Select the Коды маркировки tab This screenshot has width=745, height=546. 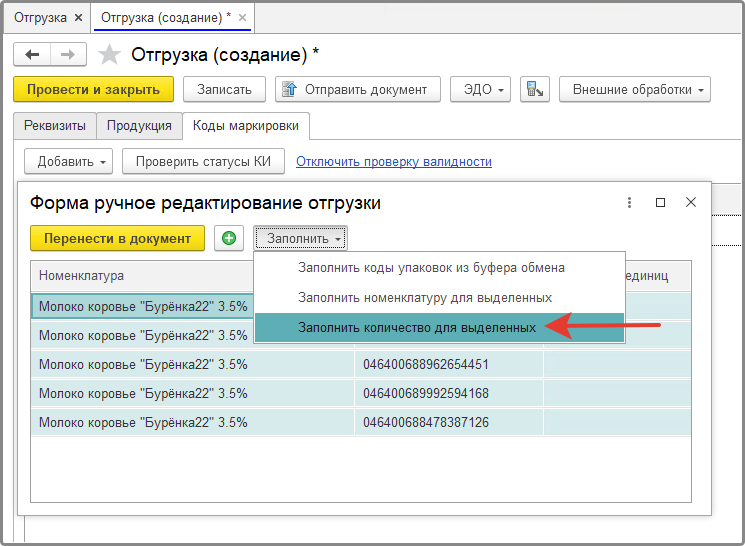[246, 125]
